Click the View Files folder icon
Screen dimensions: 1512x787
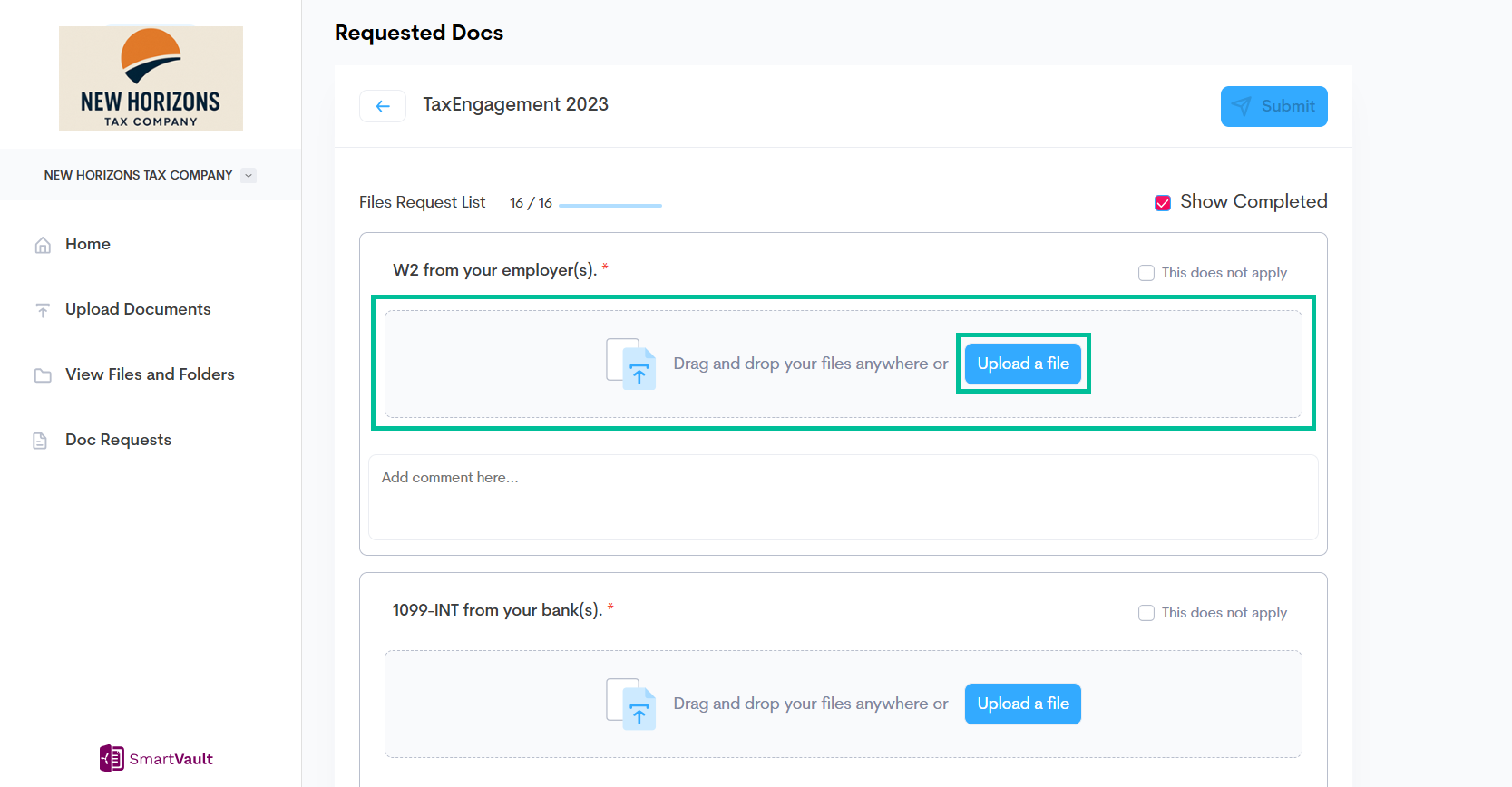click(43, 375)
